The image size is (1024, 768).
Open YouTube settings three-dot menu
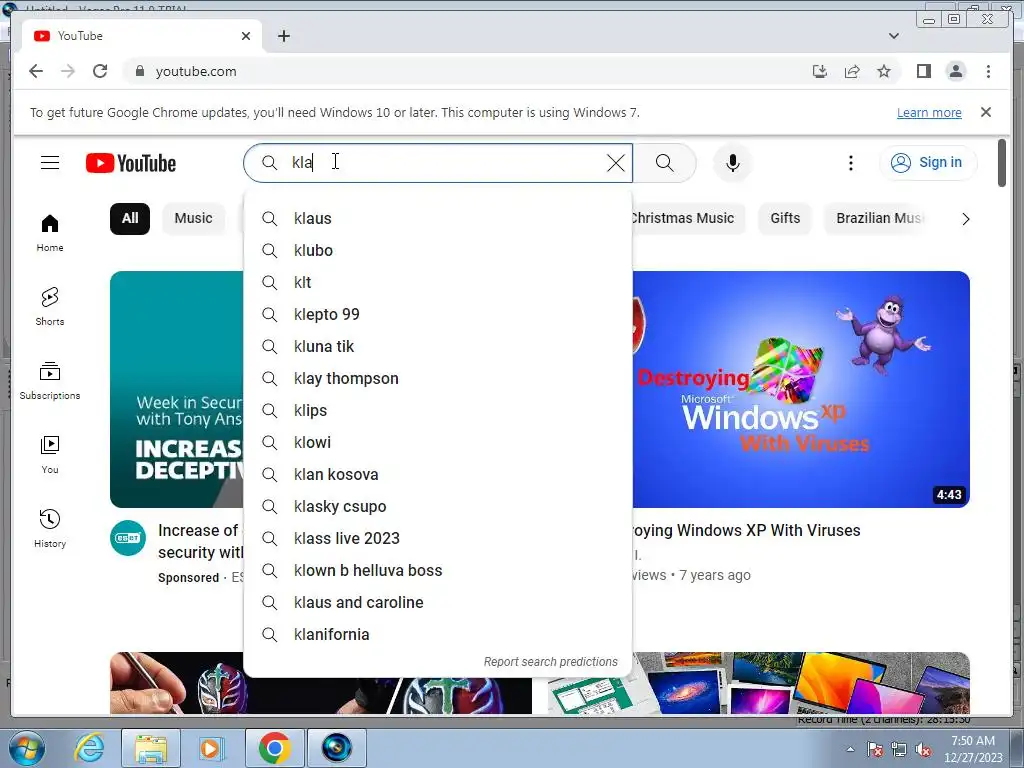pyautogui.click(x=850, y=163)
